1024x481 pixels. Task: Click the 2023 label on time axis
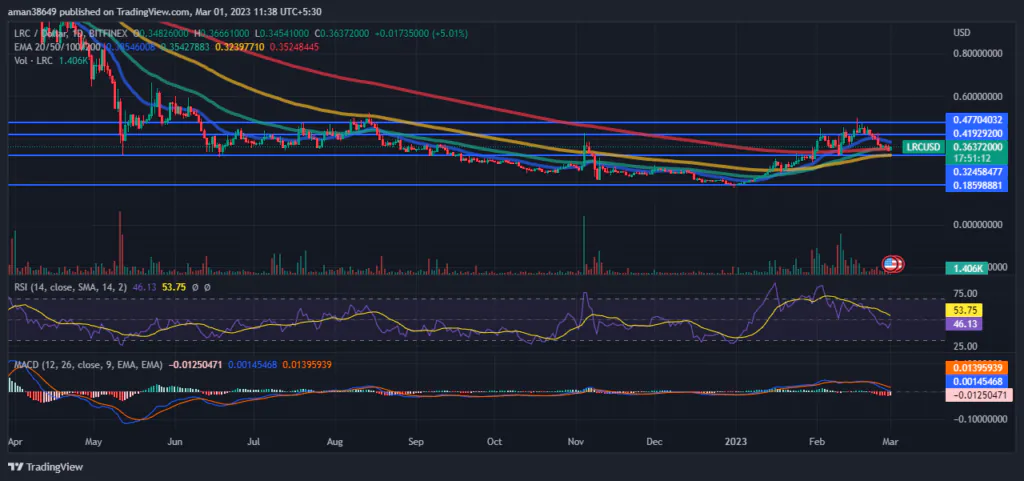coord(736,442)
